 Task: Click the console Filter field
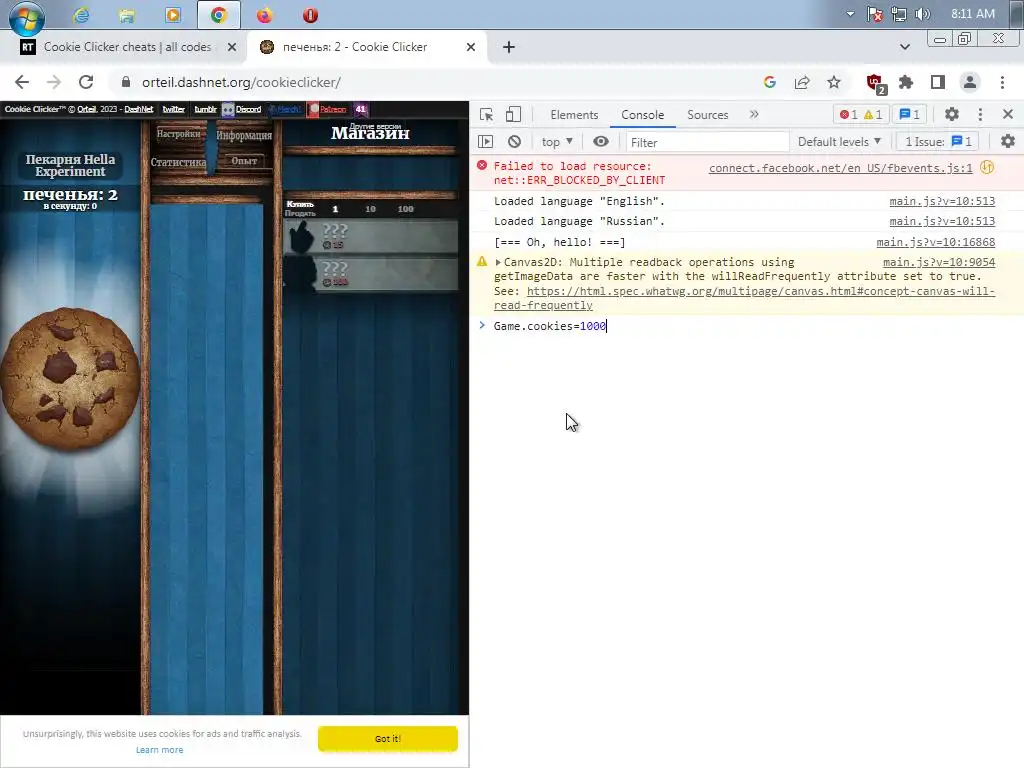point(707,142)
